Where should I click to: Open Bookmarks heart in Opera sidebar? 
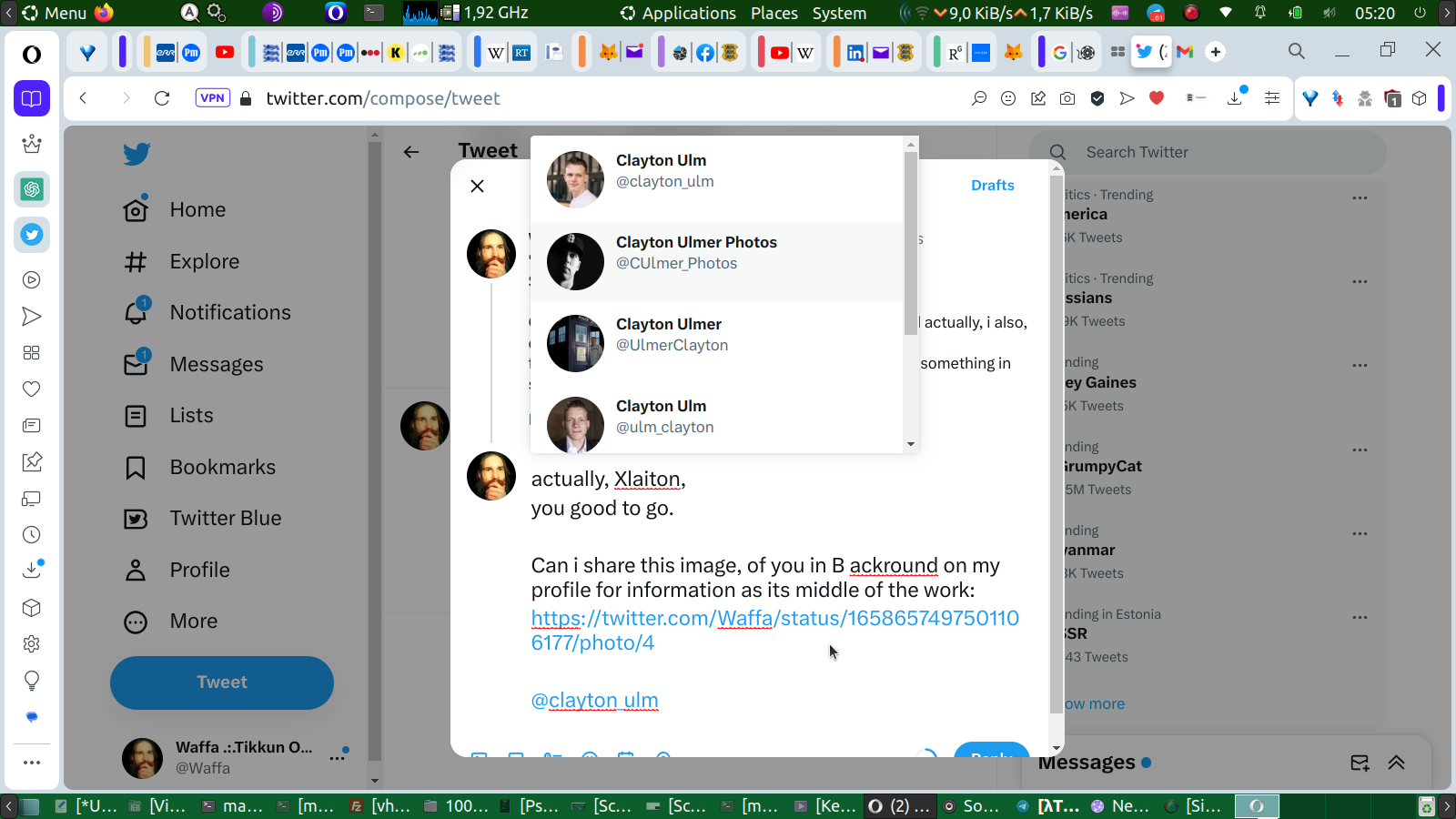point(32,389)
